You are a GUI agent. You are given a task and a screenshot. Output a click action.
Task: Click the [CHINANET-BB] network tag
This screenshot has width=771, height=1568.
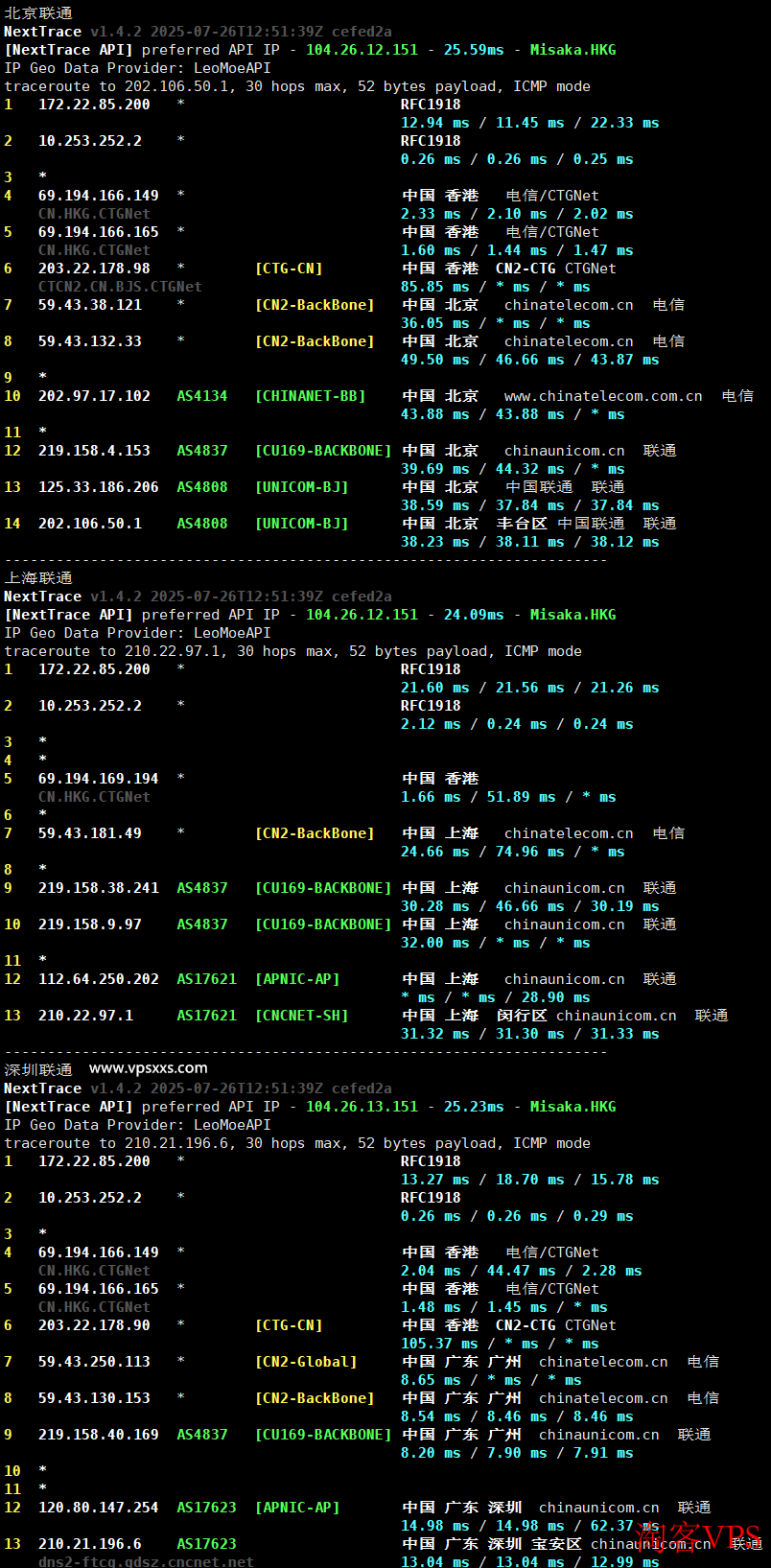[310, 396]
